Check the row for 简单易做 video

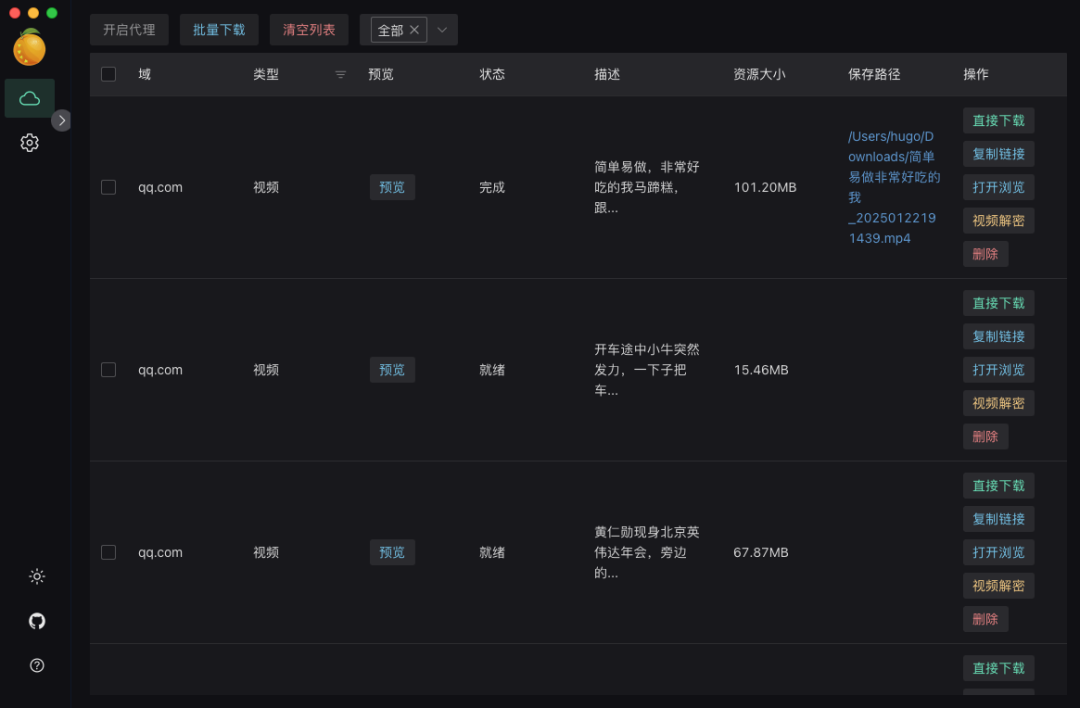(108, 187)
